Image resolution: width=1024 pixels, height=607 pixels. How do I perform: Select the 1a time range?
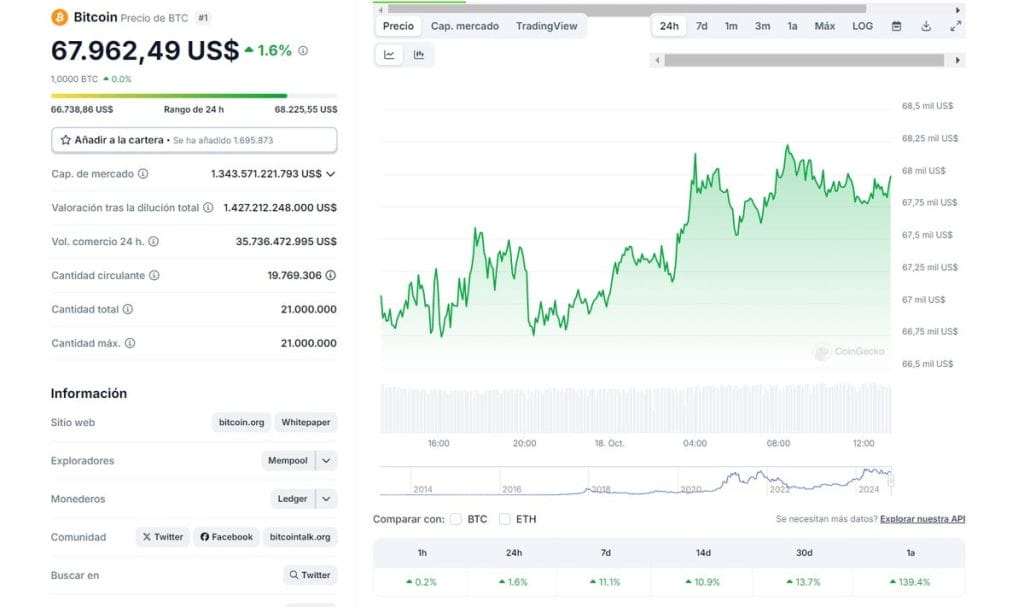pos(792,26)
